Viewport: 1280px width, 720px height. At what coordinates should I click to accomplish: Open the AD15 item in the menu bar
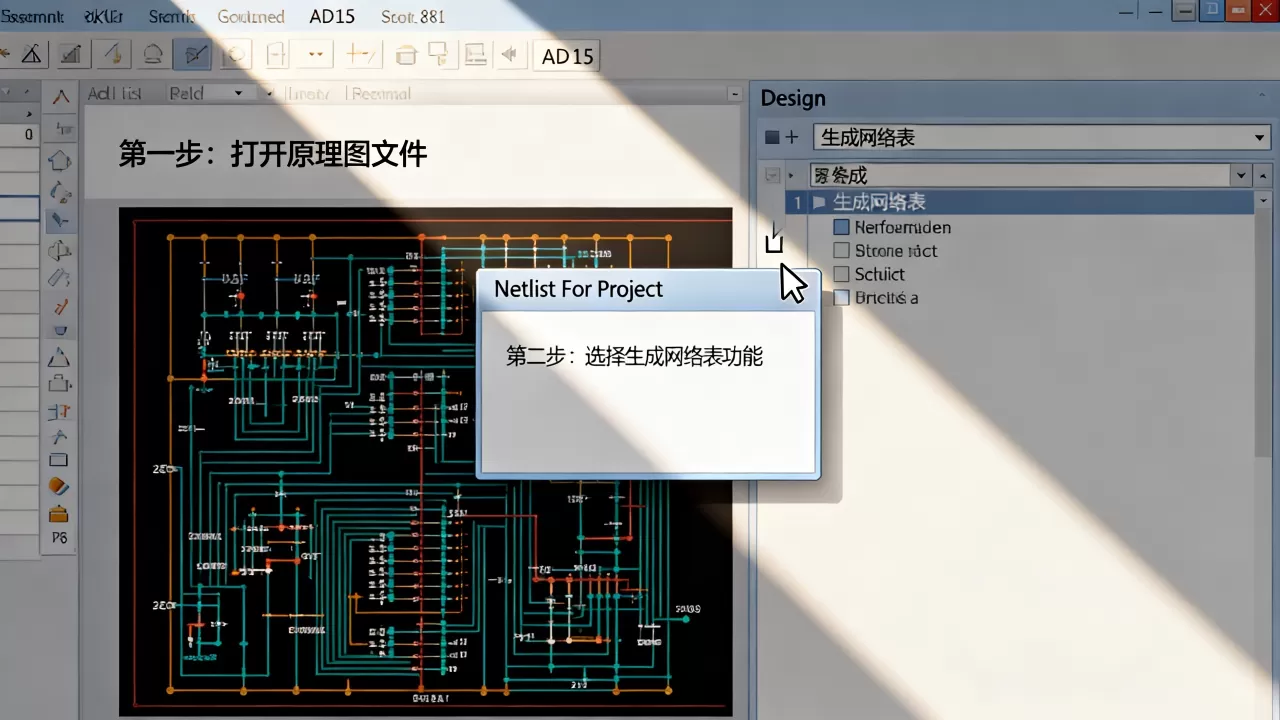click(331, 16)
